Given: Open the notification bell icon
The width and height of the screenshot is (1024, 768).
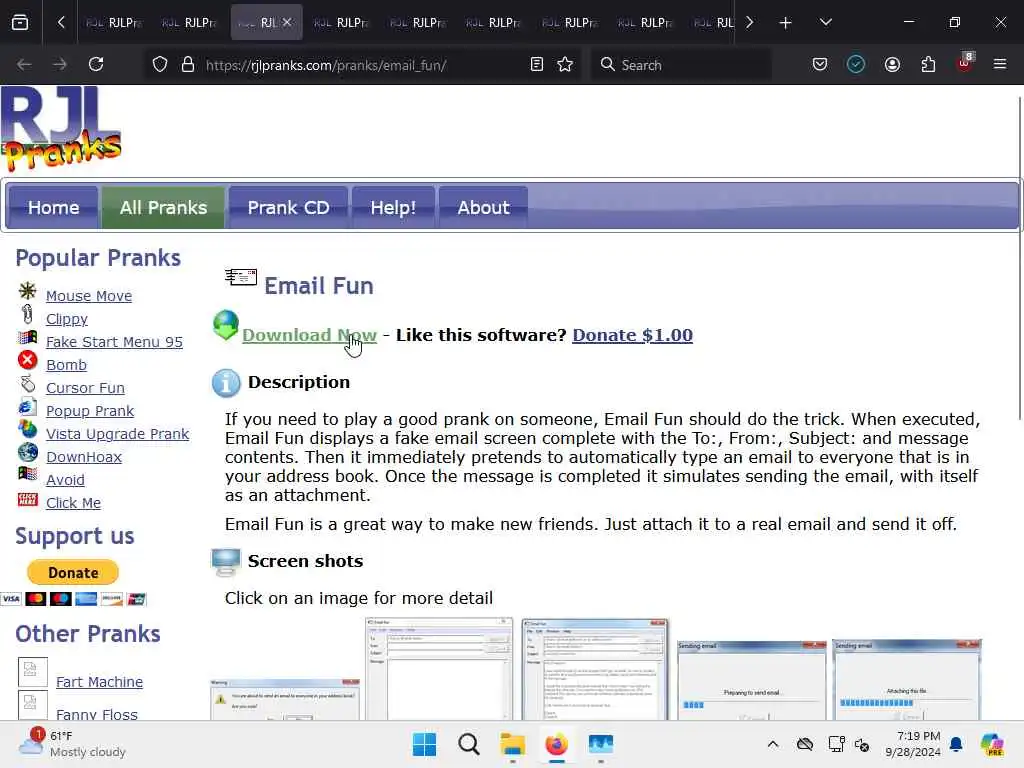Looking at the screenshot, I should (956, 744).
